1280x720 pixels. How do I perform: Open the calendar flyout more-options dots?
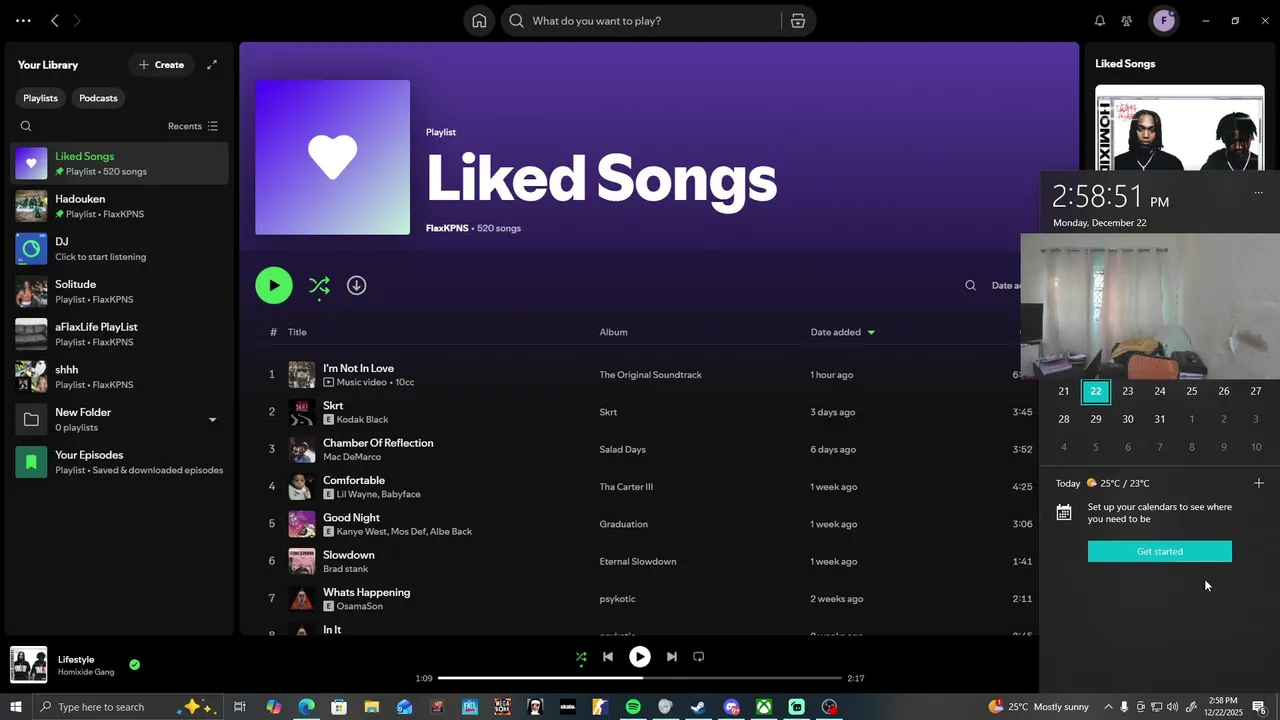point(1258,193)
